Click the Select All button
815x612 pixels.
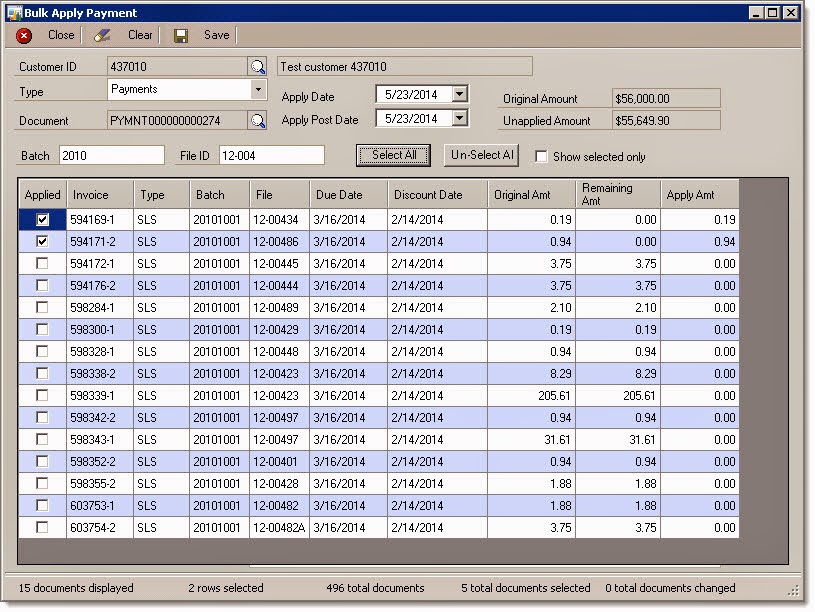pos(393,155)
